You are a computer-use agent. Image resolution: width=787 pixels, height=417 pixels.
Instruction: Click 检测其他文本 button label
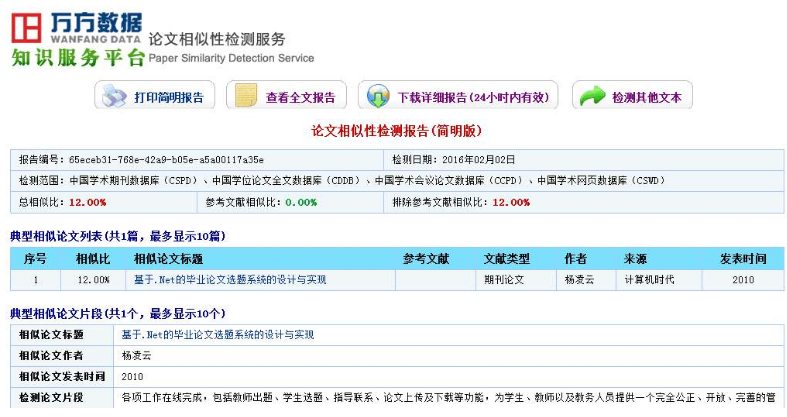647,97
